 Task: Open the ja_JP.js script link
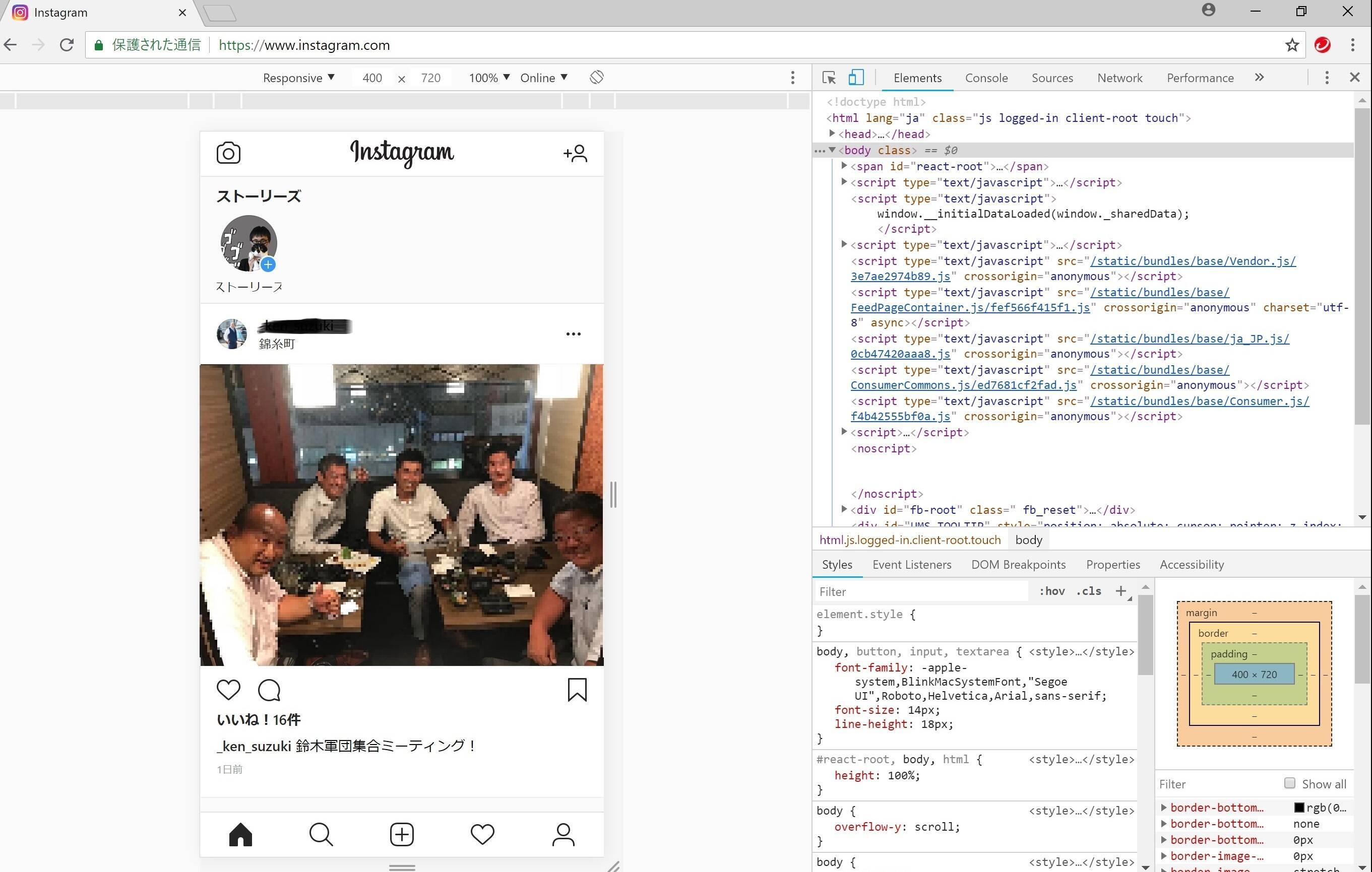1189,339
